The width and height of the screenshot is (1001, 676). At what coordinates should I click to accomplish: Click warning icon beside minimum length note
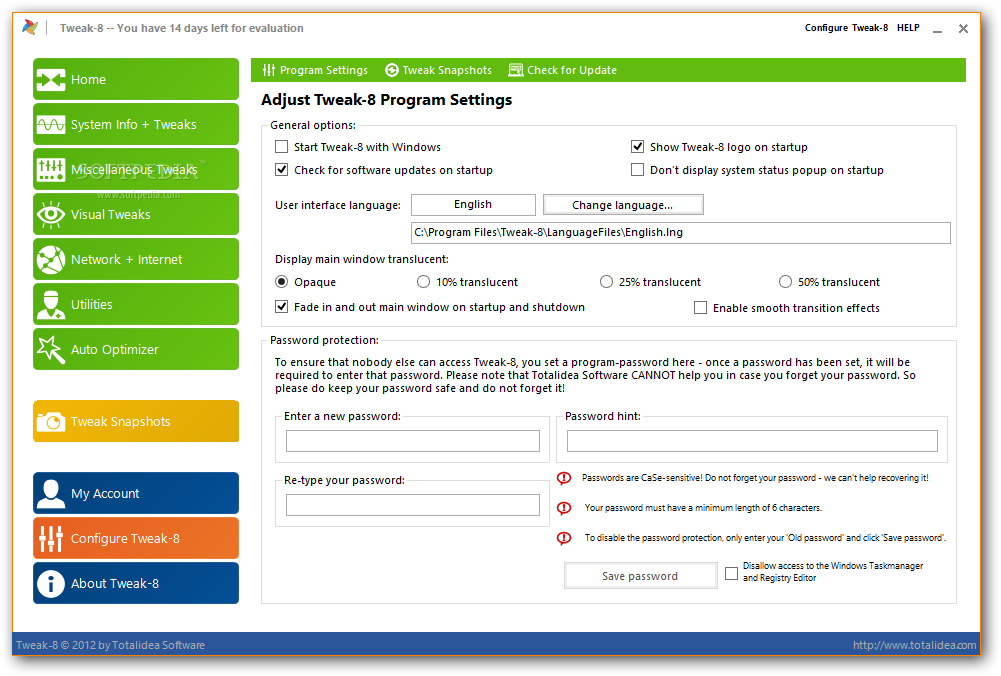click(x=564, y=508)
